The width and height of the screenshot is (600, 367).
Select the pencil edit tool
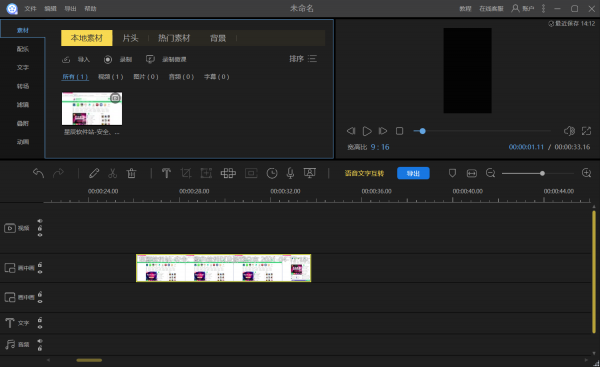click(x=94, y=173)
